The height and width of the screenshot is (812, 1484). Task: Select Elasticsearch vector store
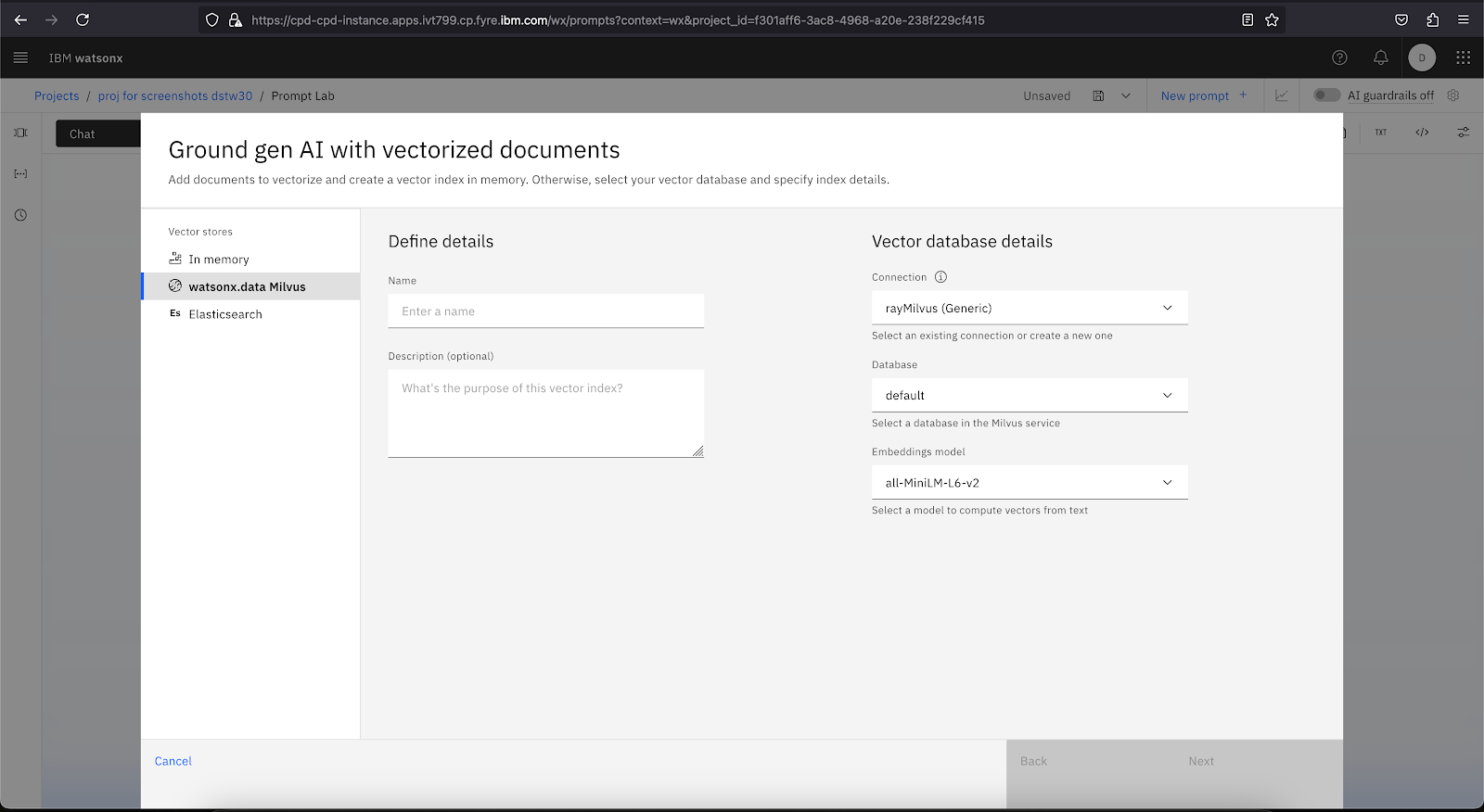(x=250, y=313)
